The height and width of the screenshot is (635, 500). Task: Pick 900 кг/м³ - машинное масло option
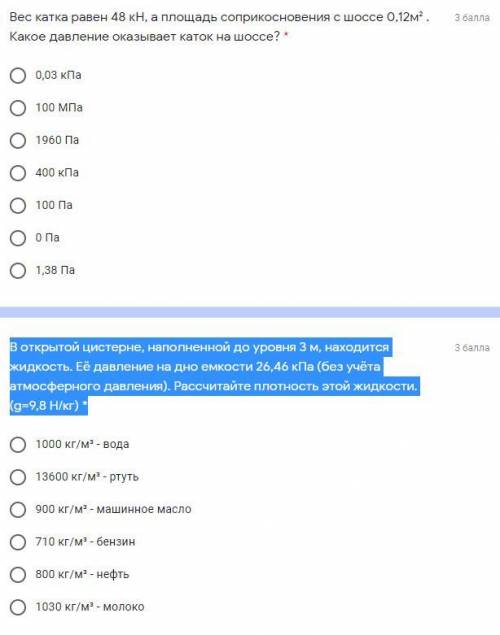(18, 509)
